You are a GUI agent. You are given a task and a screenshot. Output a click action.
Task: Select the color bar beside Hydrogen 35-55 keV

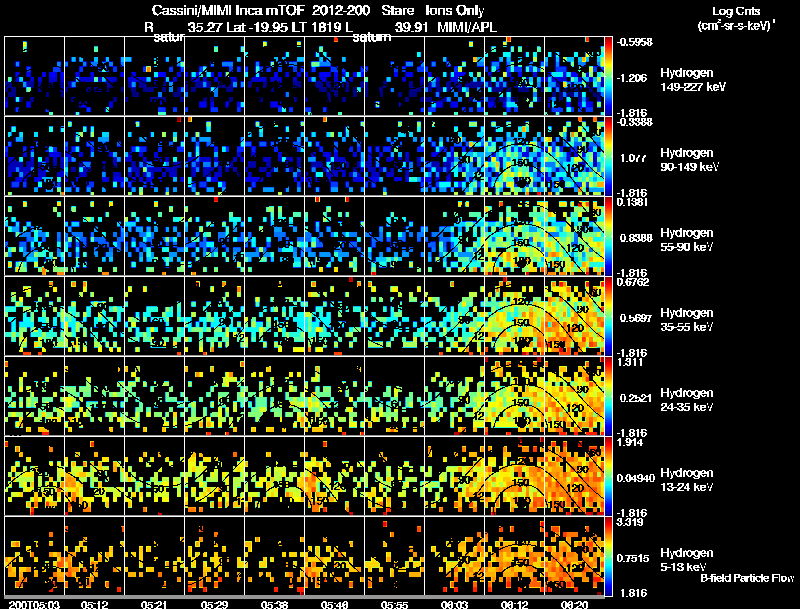click(608, 316)
